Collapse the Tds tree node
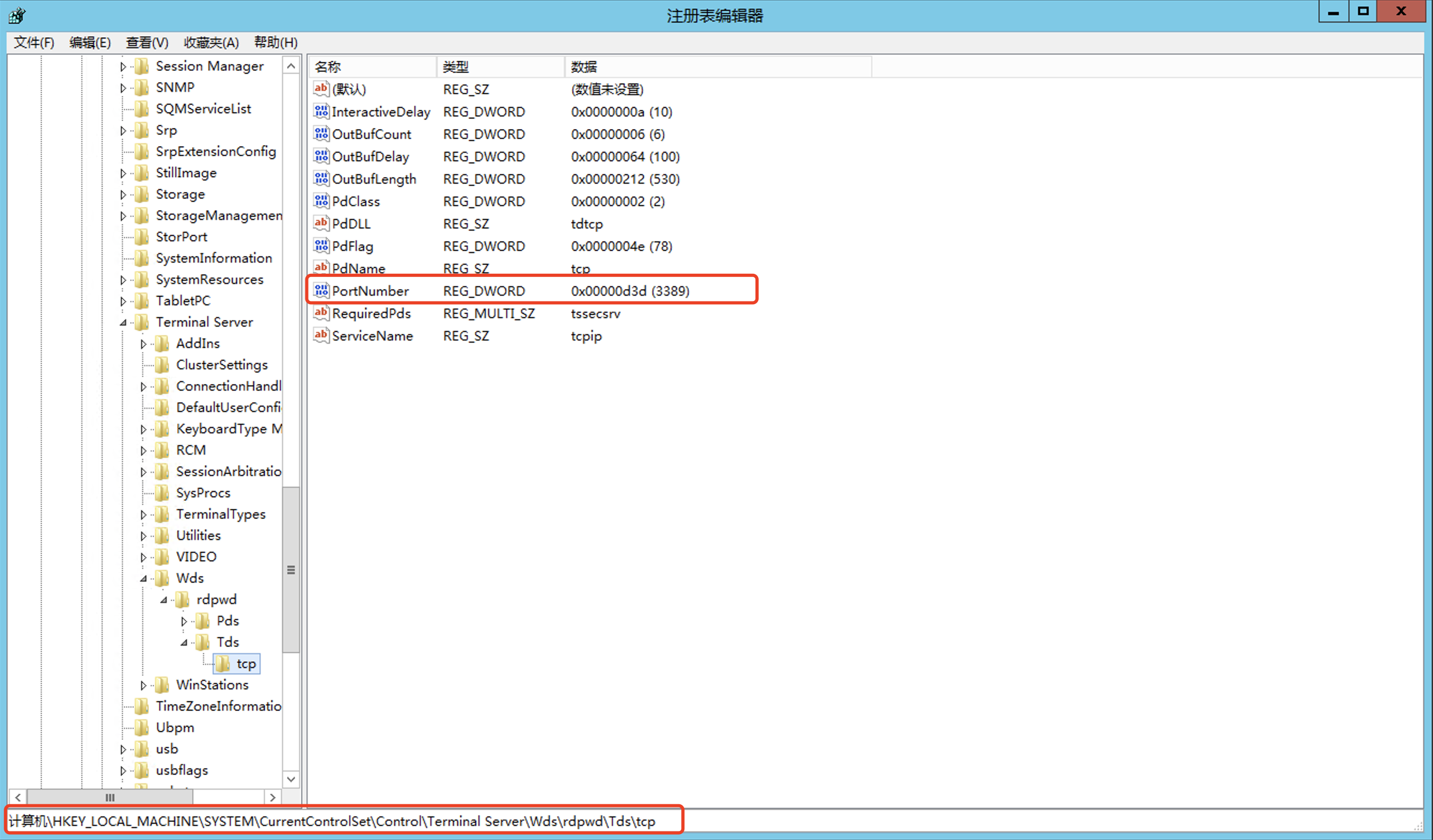The width and height of the screenshot is (1433, 840). tap(184, 643)
